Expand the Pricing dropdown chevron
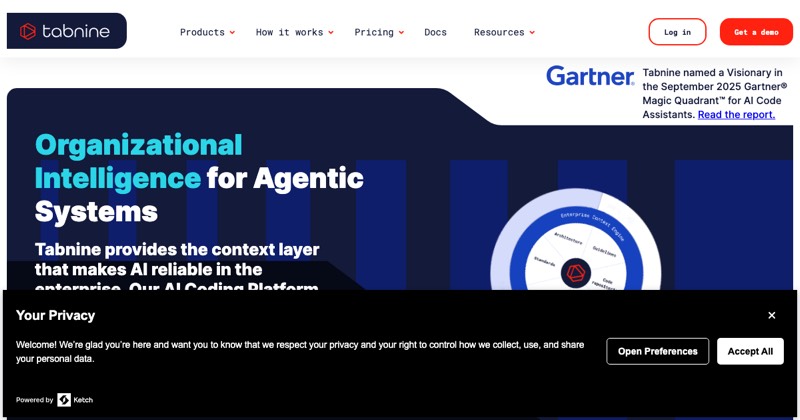Screen dimensions: 800x420 coord(401,33)
